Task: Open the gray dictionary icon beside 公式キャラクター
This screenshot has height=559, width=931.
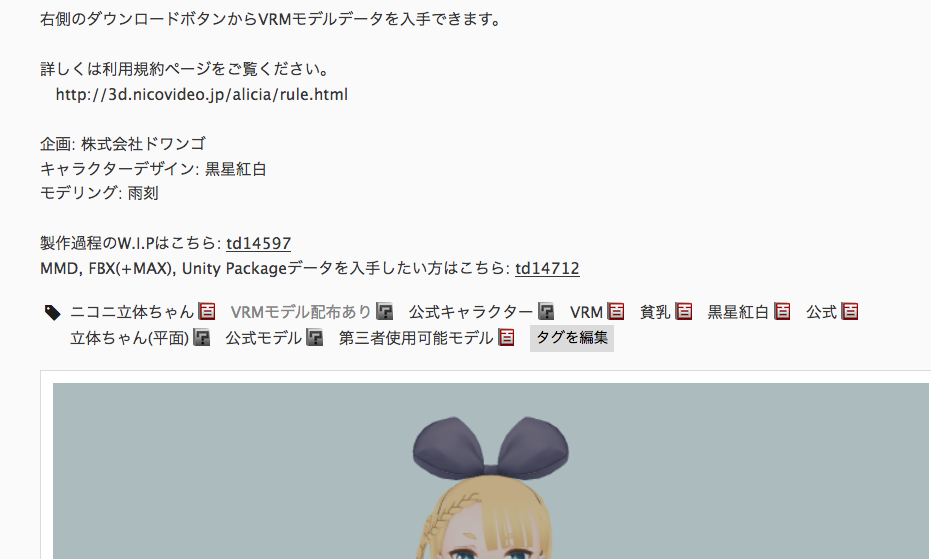Action: (546, 311)
